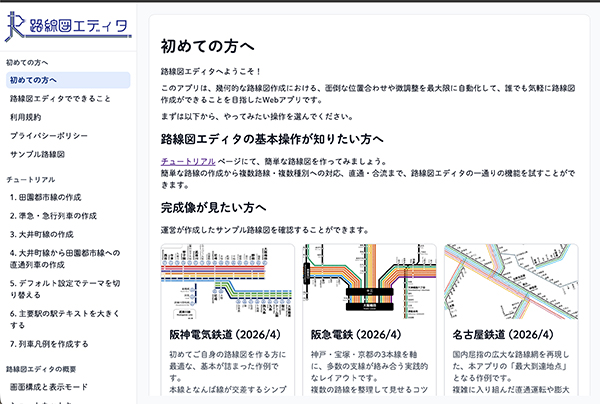The width and height of the screenshot is (600, 404).
Task: Click the 路線図エディタの概要 section header
Action: point(41,369)
